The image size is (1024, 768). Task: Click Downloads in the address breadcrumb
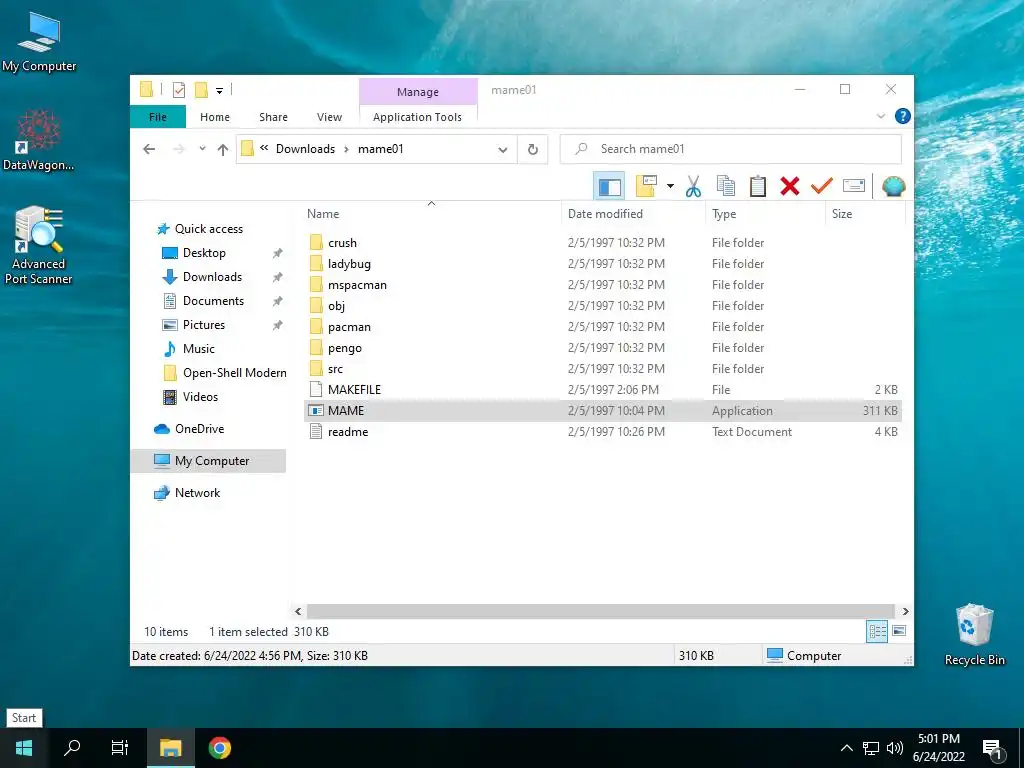(305, 149)
